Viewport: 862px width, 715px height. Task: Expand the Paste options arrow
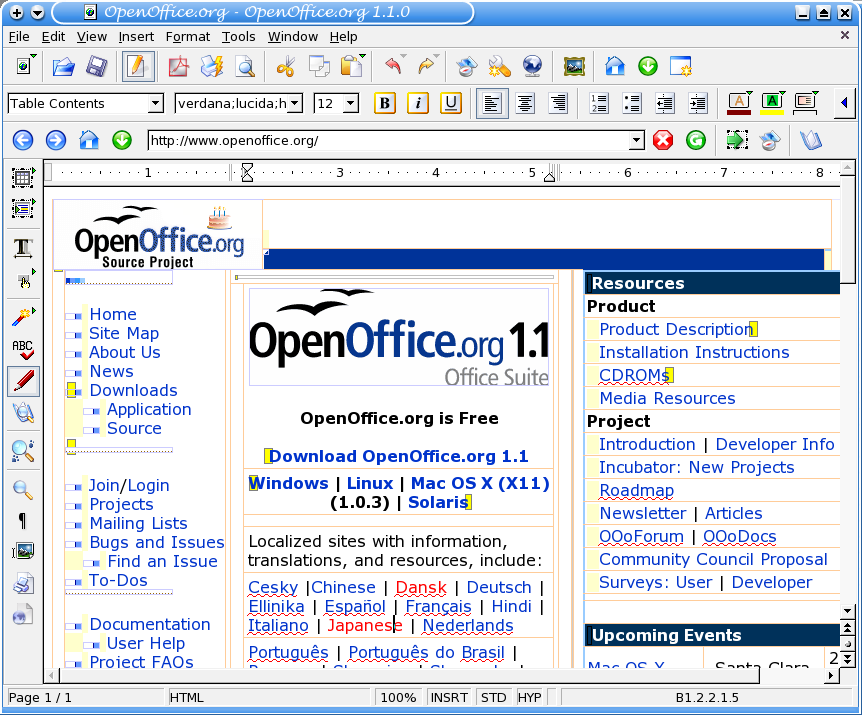362,57
